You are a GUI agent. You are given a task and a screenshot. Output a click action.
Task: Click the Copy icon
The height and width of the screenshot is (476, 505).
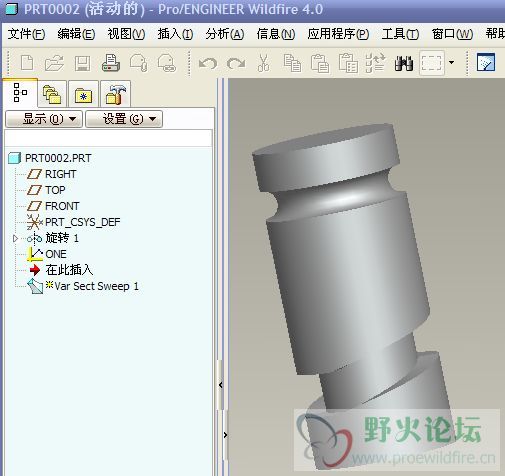[x=292, y=63]
